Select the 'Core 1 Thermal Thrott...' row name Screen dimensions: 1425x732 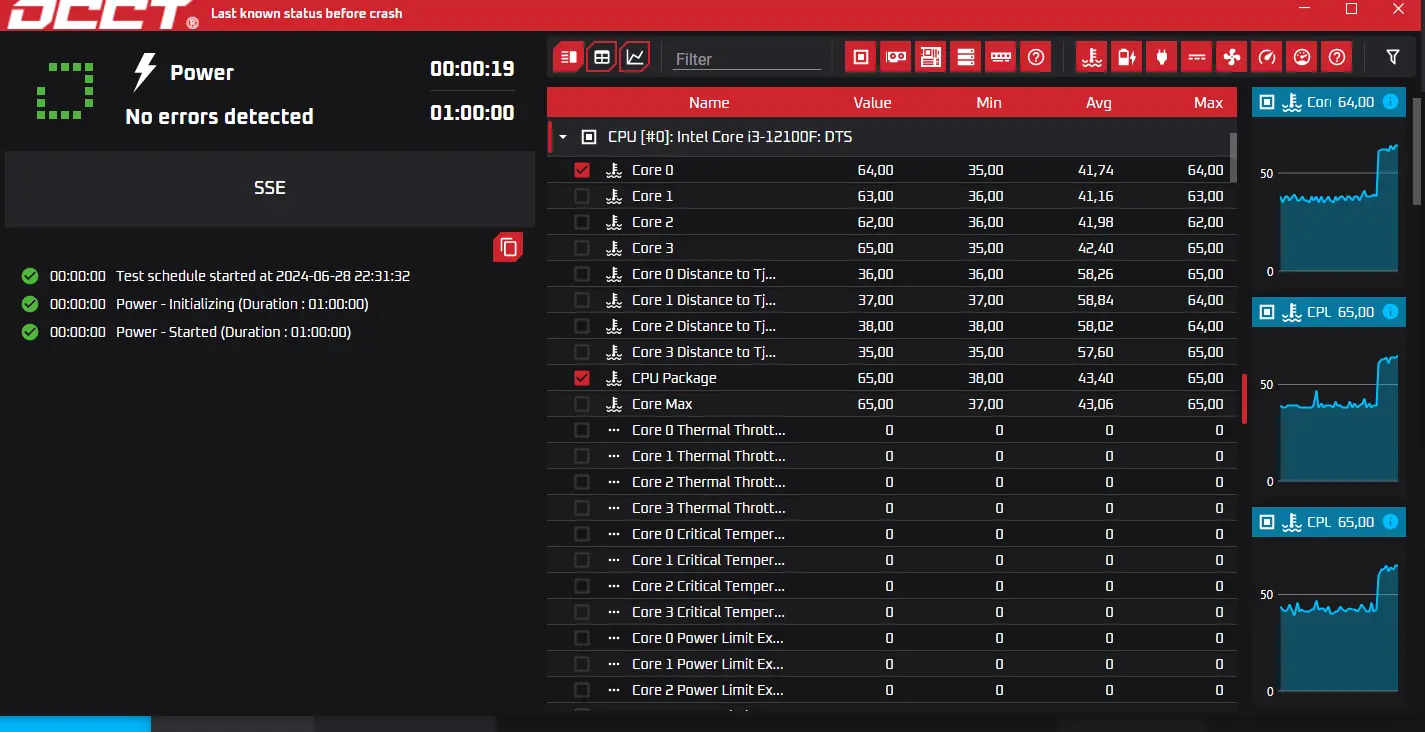709,456
